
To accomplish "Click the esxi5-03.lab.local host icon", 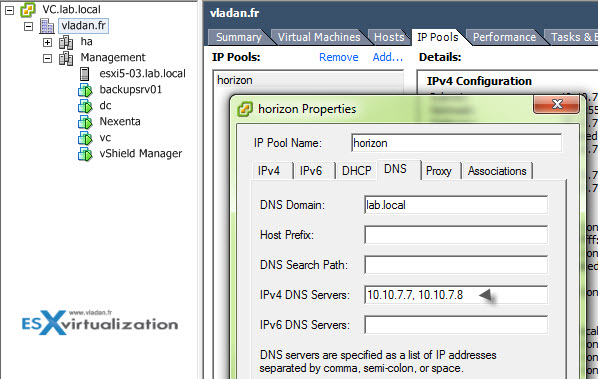I will click(85, 74).
